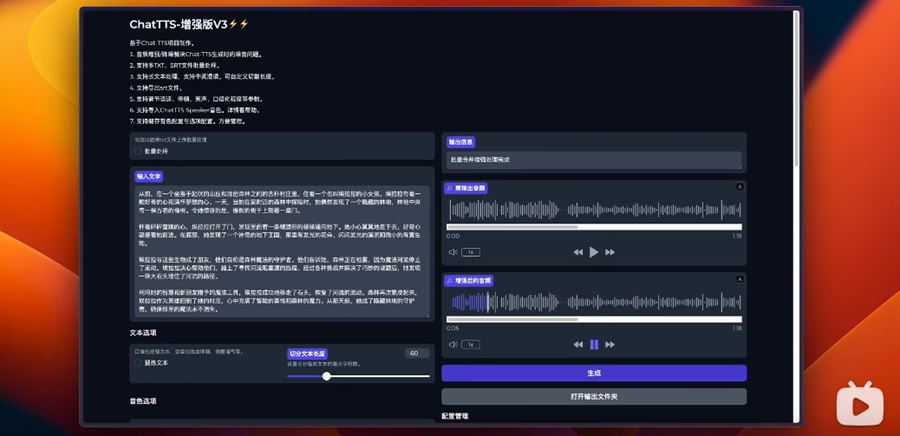Image resolution: width=900 pixels, height=436 pixels.
Task: Change 1x playback speed of original audio
Action: [x=471, y=252]
